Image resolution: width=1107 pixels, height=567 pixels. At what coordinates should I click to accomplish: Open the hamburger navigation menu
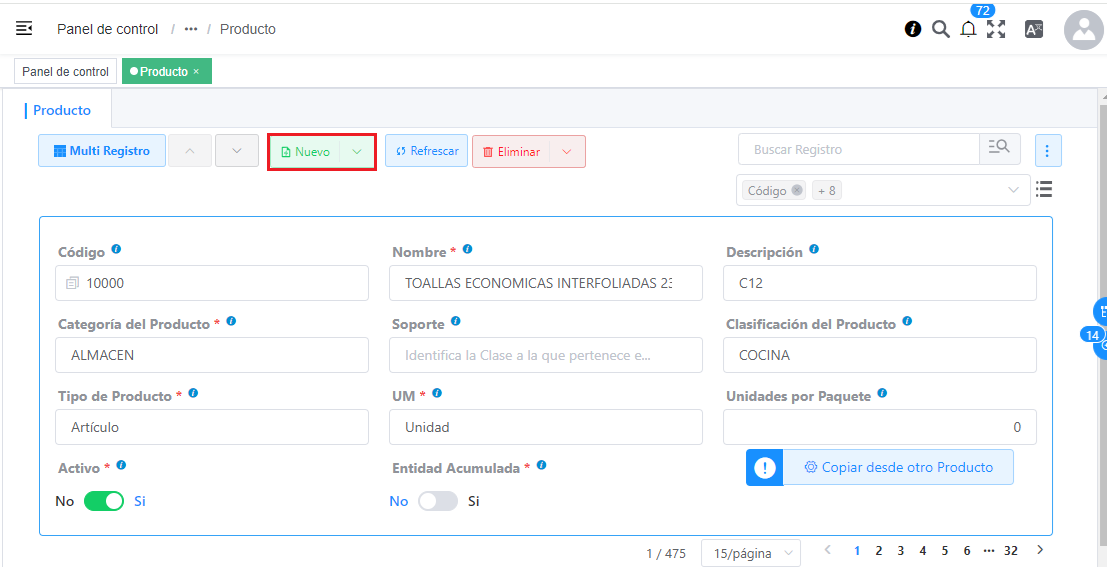tap(24, 28)
